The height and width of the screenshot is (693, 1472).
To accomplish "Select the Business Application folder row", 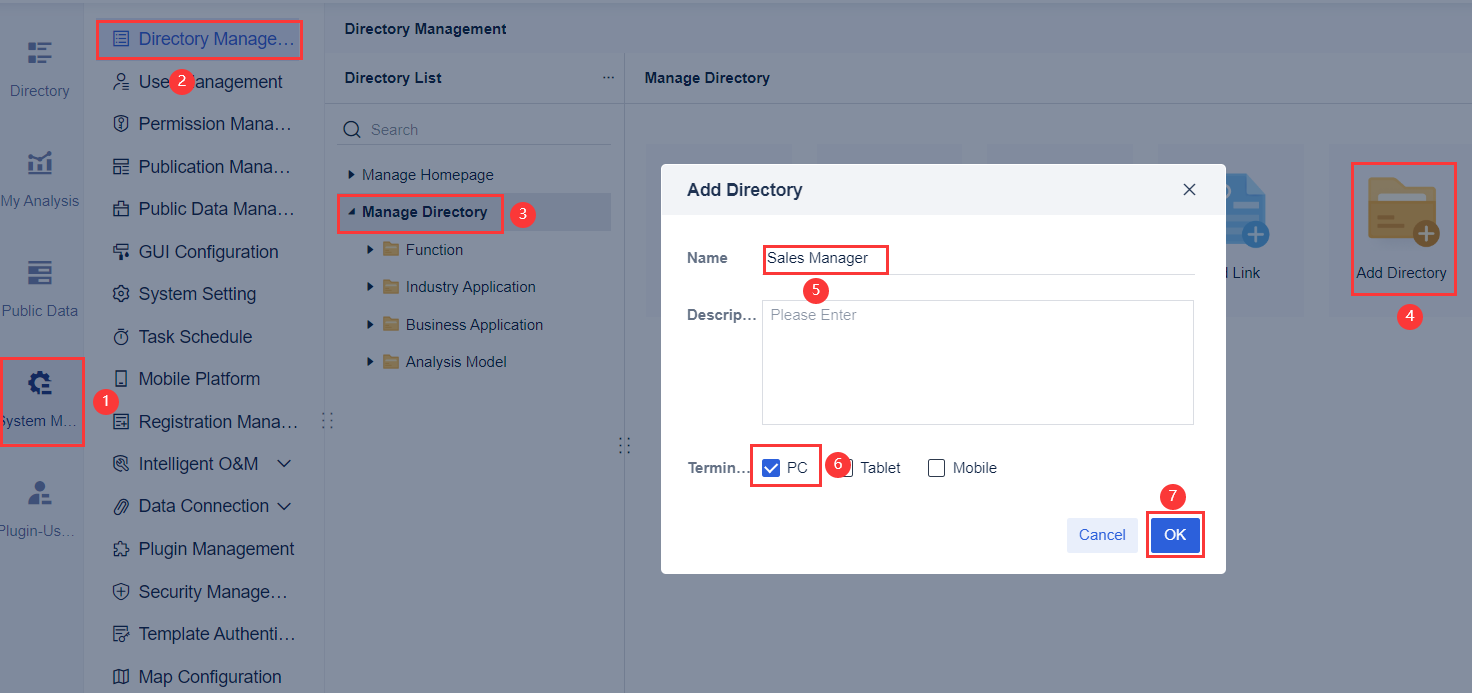I will tap(474, 325).
